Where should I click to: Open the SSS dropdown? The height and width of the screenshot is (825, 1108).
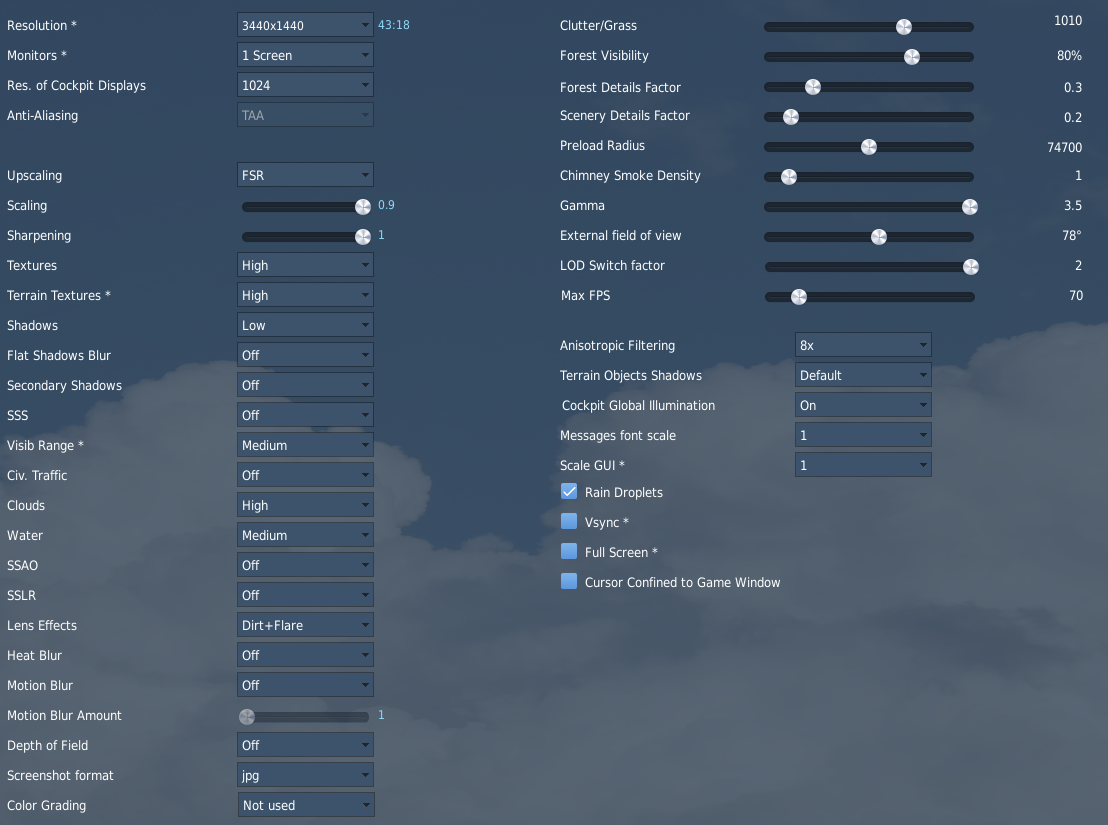(x=305, y=415)
